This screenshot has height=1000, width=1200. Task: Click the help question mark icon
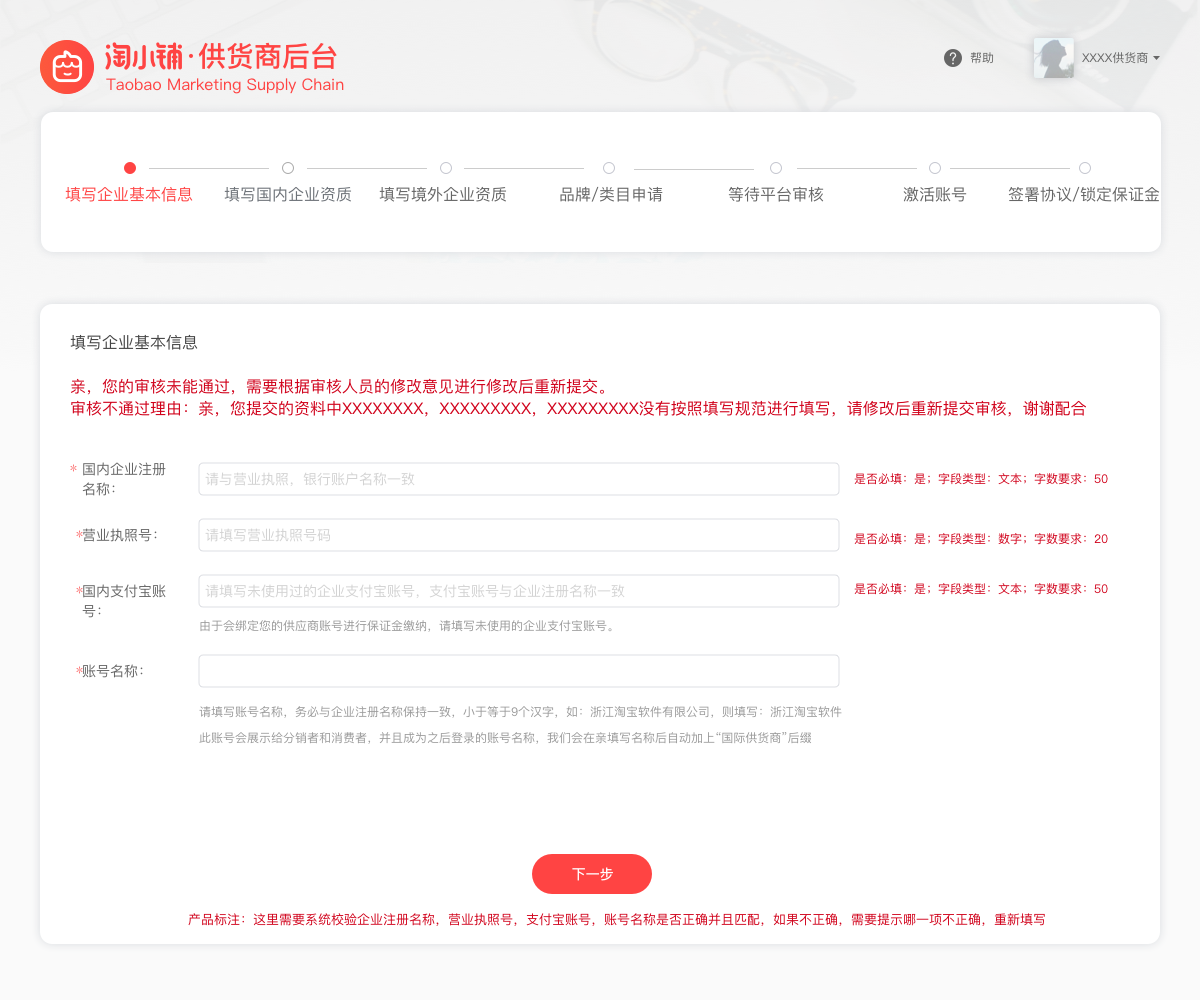point(952,58)
